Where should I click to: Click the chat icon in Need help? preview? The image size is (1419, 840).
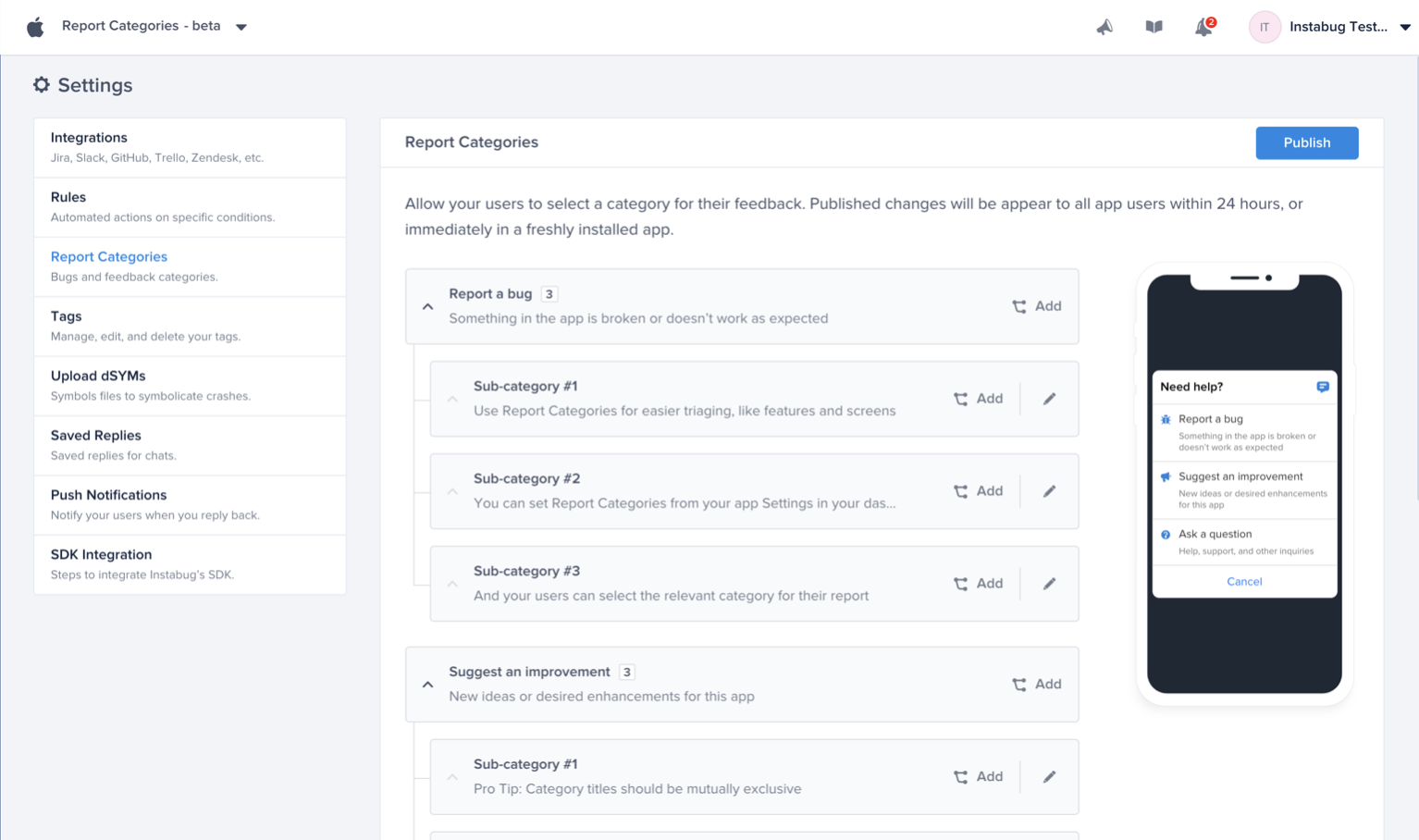(x=1322, y=387)
